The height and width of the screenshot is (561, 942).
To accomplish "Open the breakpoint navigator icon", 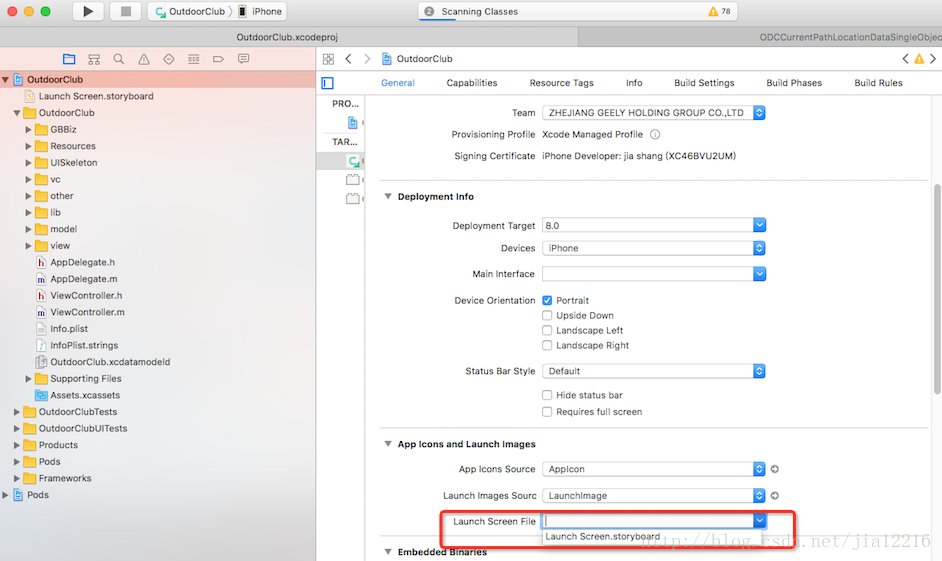I will pos(219,59).
